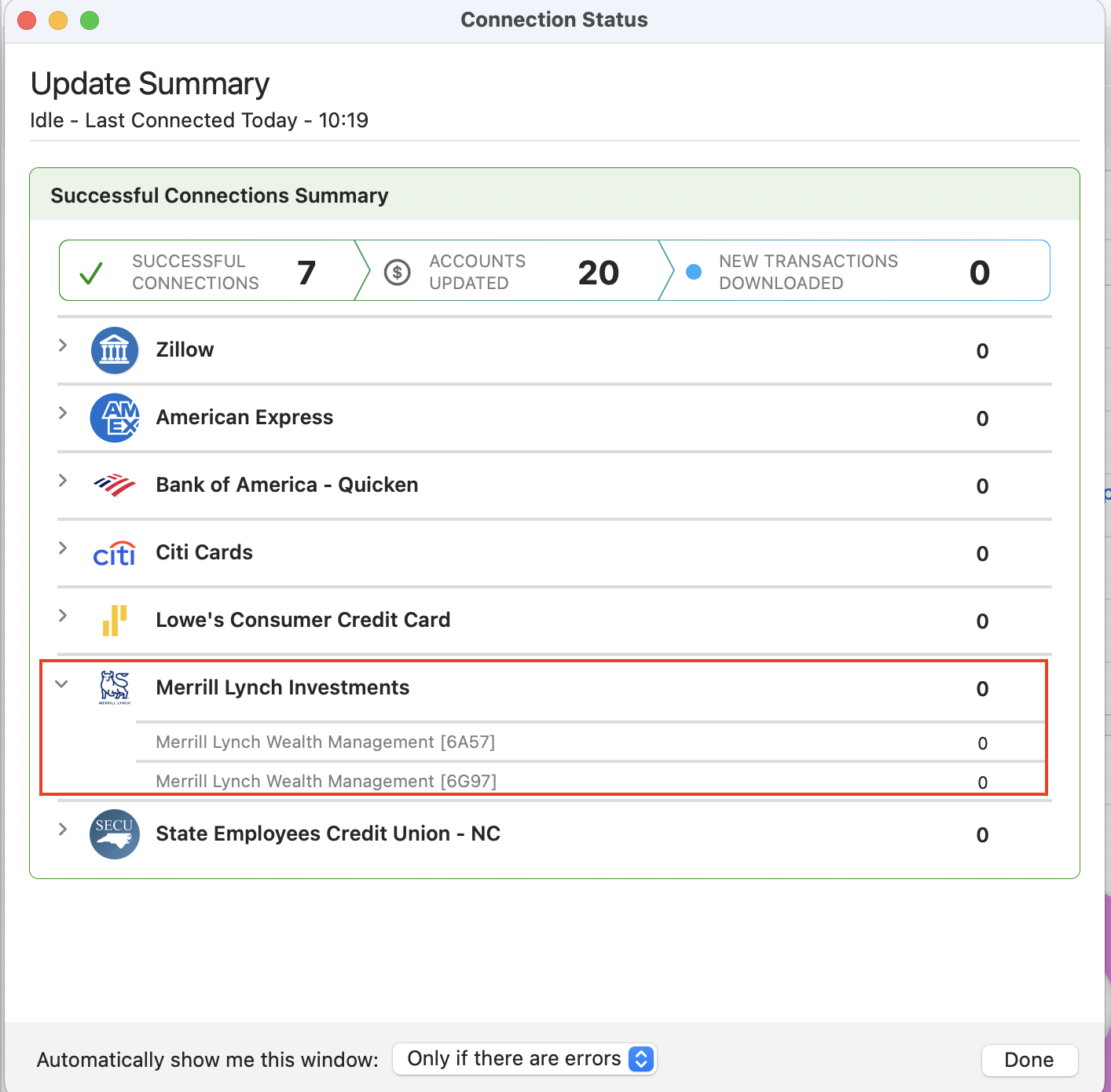Click the State Employees Credit Union - NC name
This screenshot has height=1092, width=1111.
click(x=328, y=834)
